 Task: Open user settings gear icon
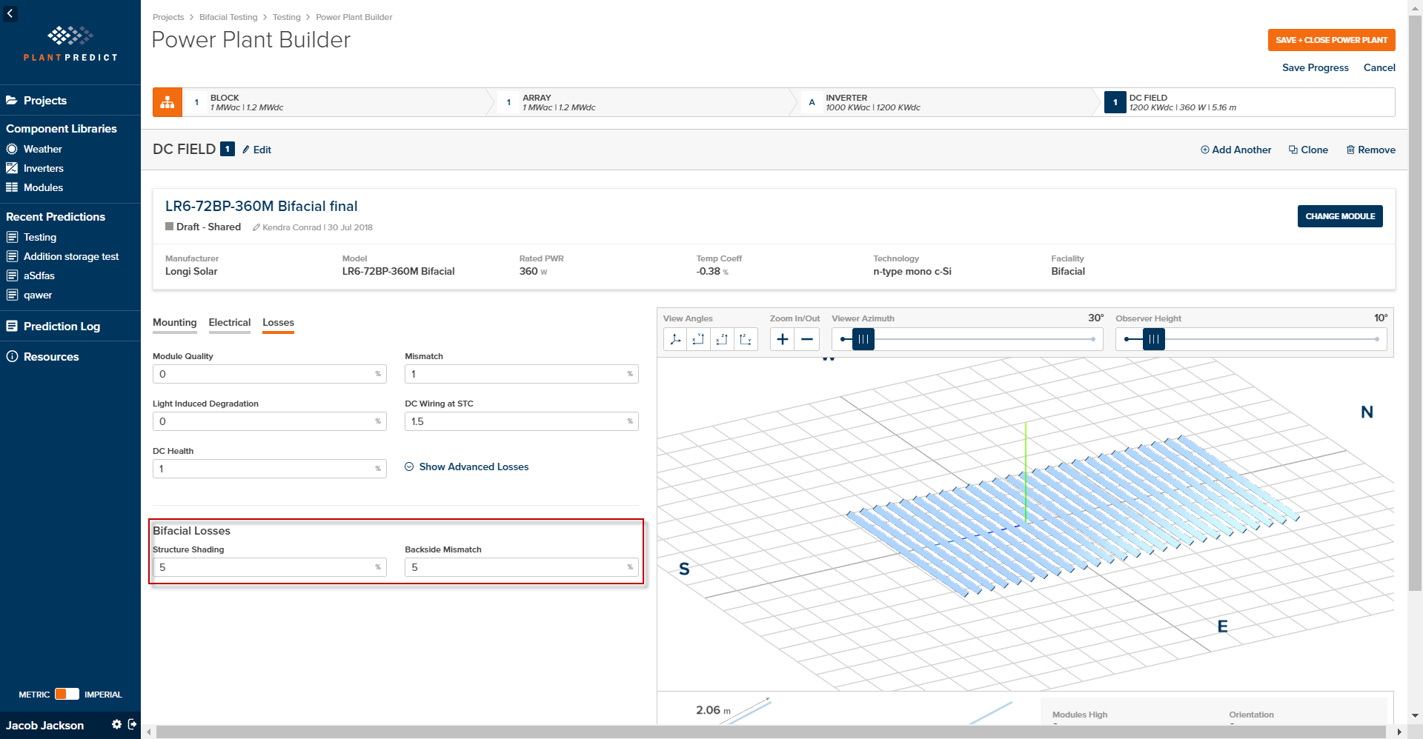pyautogui.click(x=116, y=724)
